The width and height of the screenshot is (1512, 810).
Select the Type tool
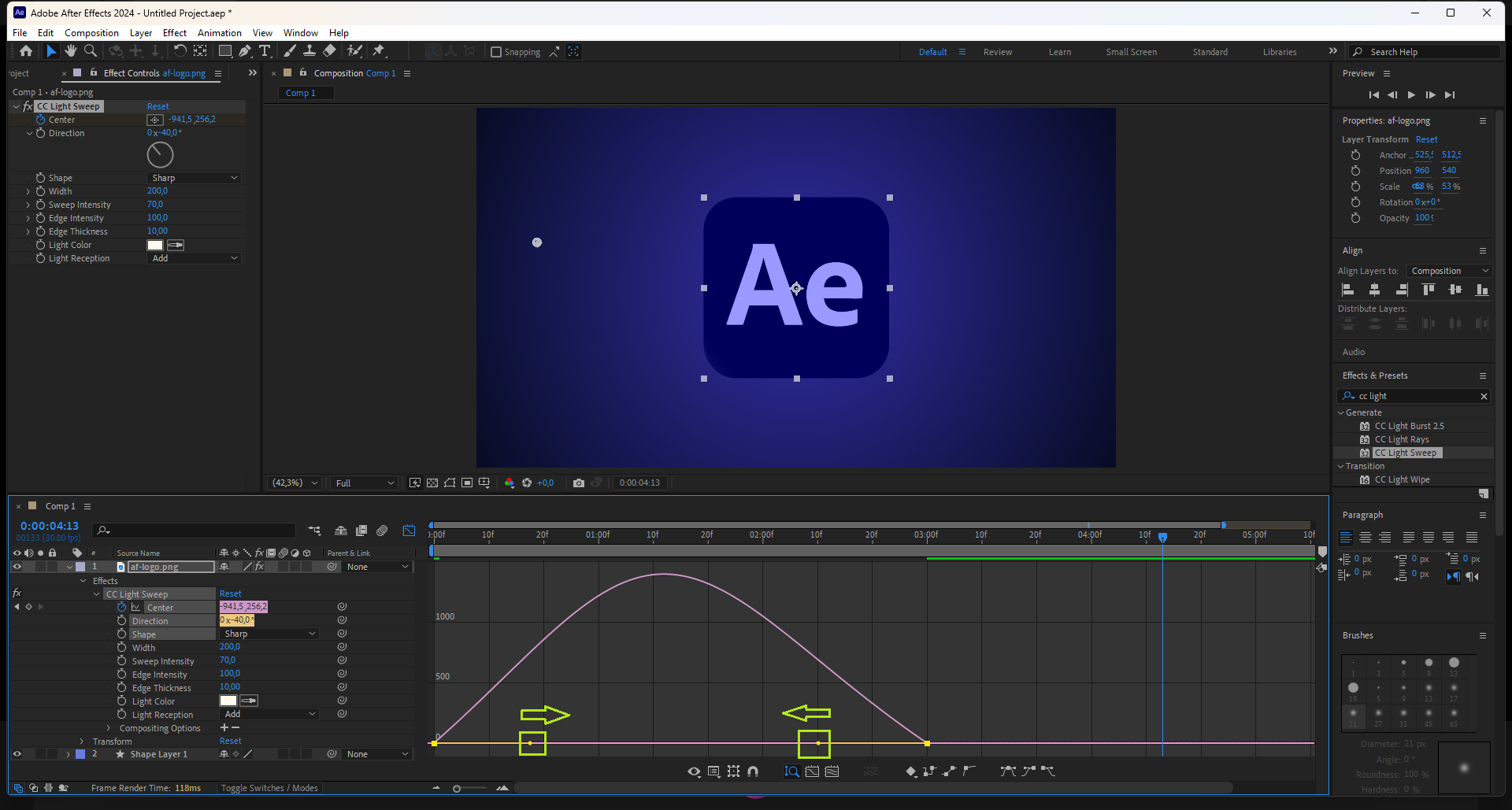click(265, 51)
